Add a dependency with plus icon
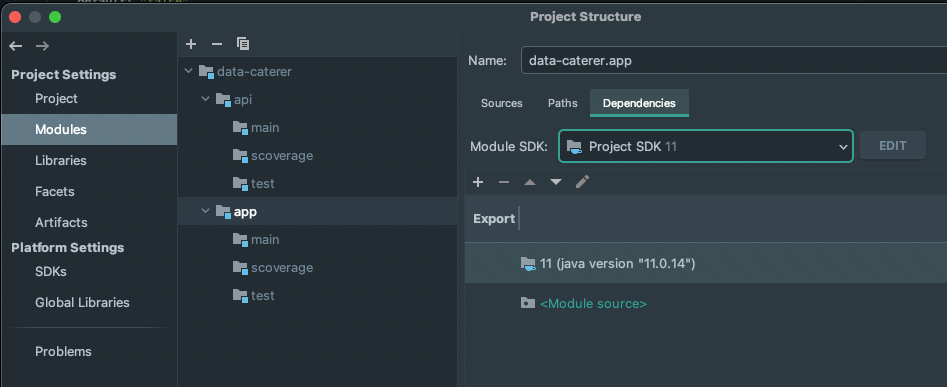The height and width of the screenshot is (387, 947). [x=478, y=182]
